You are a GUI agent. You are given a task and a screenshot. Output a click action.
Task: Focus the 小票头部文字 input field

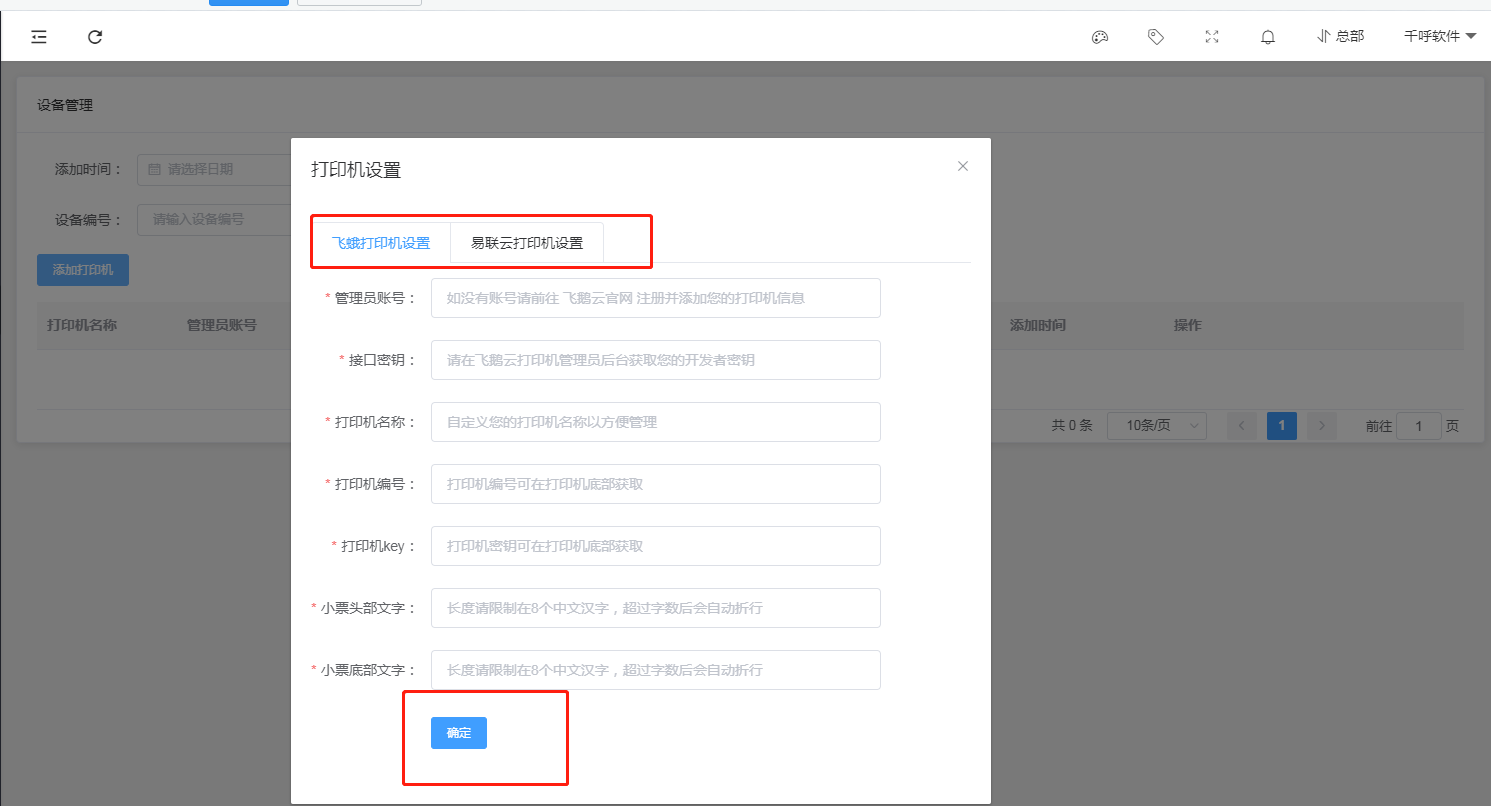[656, 608]
